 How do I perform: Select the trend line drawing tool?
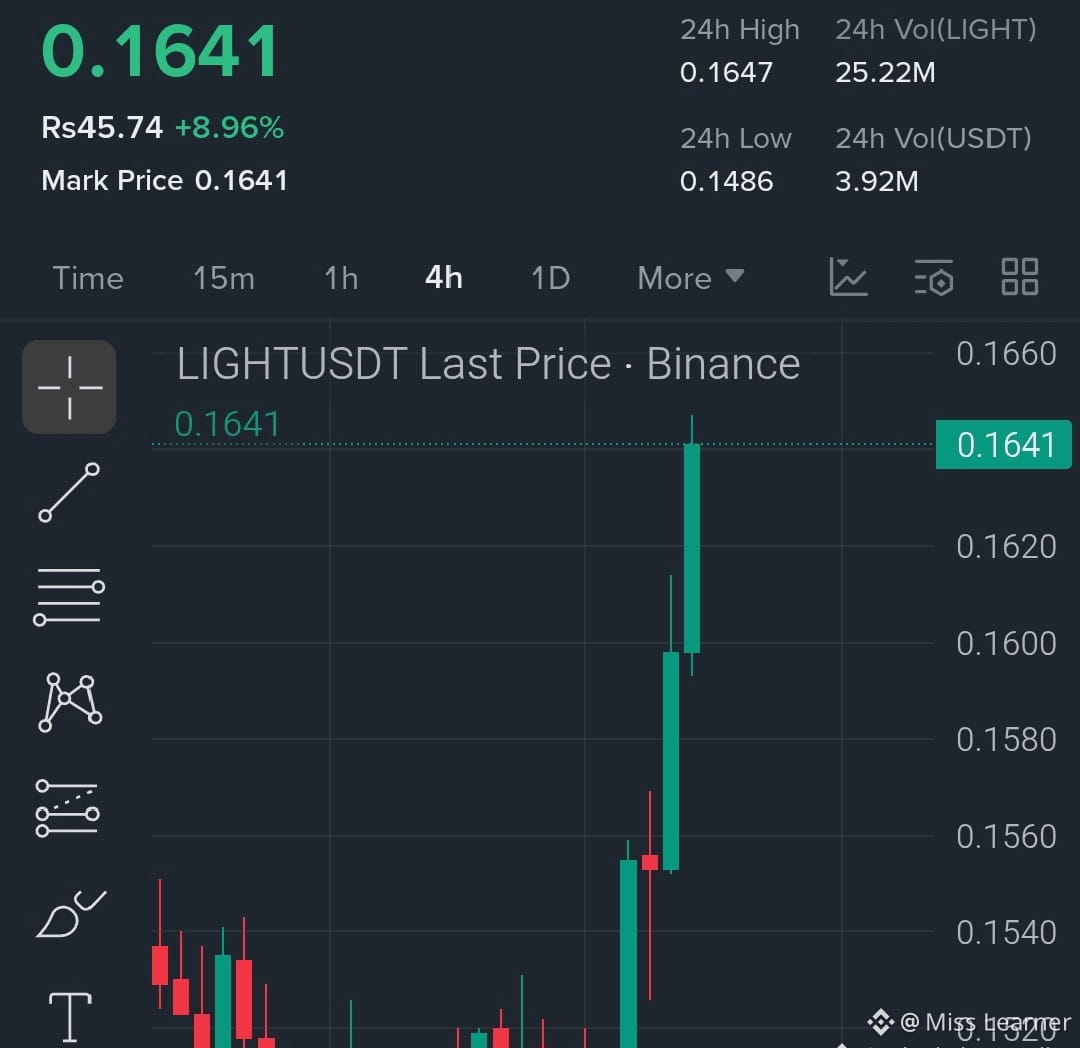click(69, 492)
